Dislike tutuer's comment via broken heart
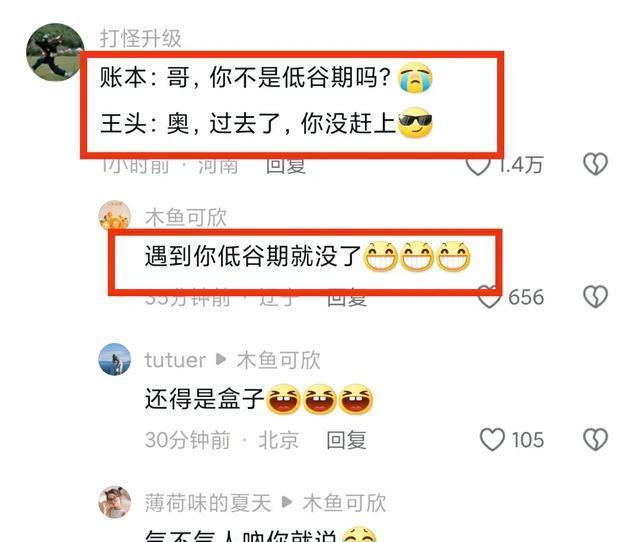Viewport: 640px width, 542px height. (x=596, y=440)
